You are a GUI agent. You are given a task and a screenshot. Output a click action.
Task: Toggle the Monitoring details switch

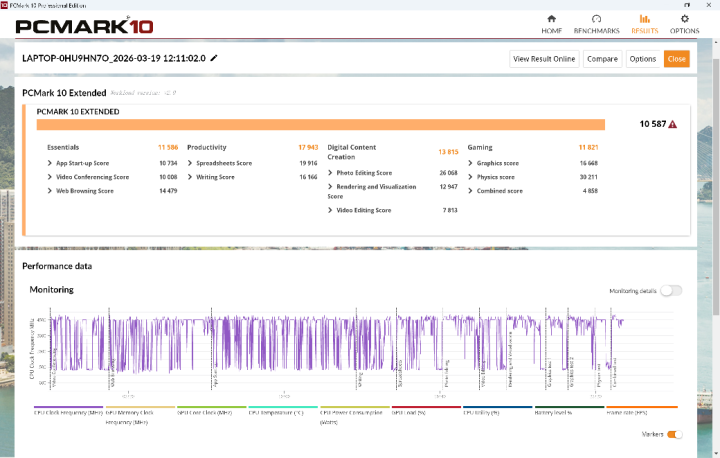tap(671, 291)
